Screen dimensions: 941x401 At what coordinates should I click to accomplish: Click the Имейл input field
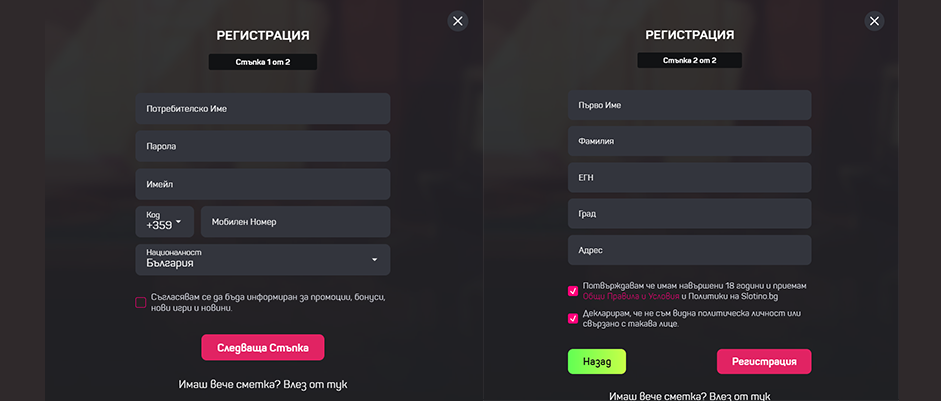[x=262, y=184]
